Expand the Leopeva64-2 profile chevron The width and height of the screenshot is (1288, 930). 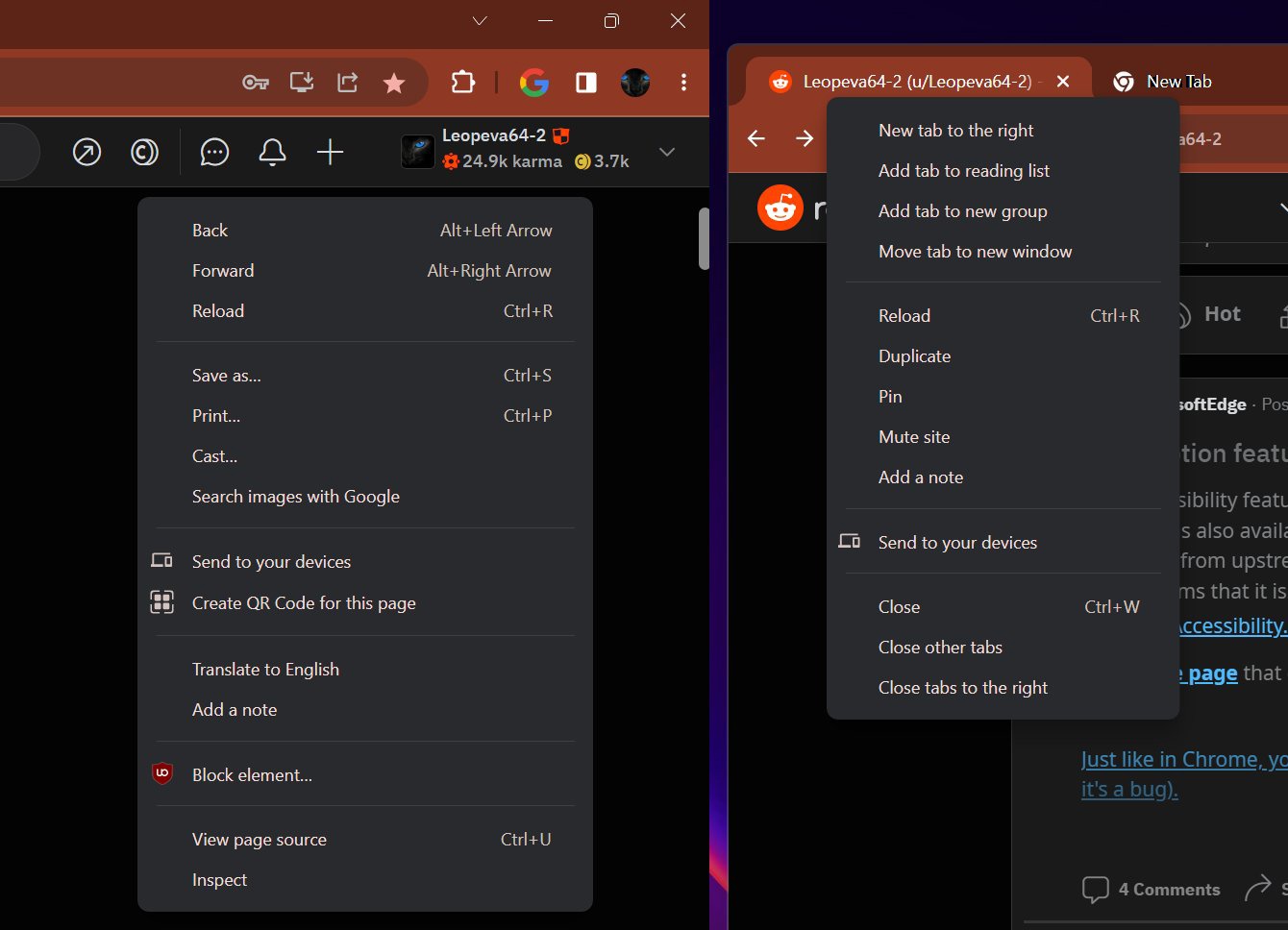666,152
